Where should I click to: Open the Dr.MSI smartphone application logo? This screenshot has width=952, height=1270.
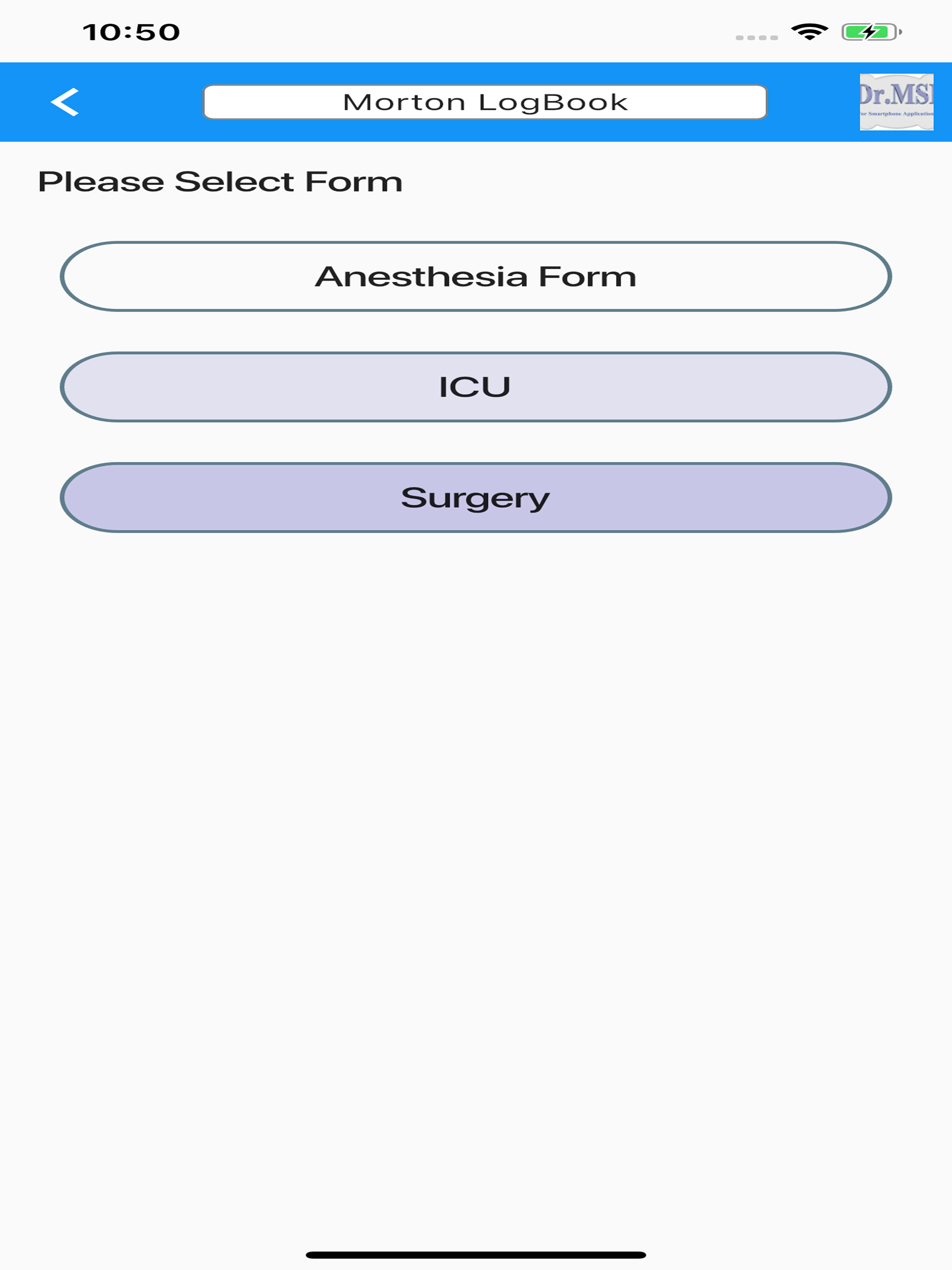click(x=896, y=102)
